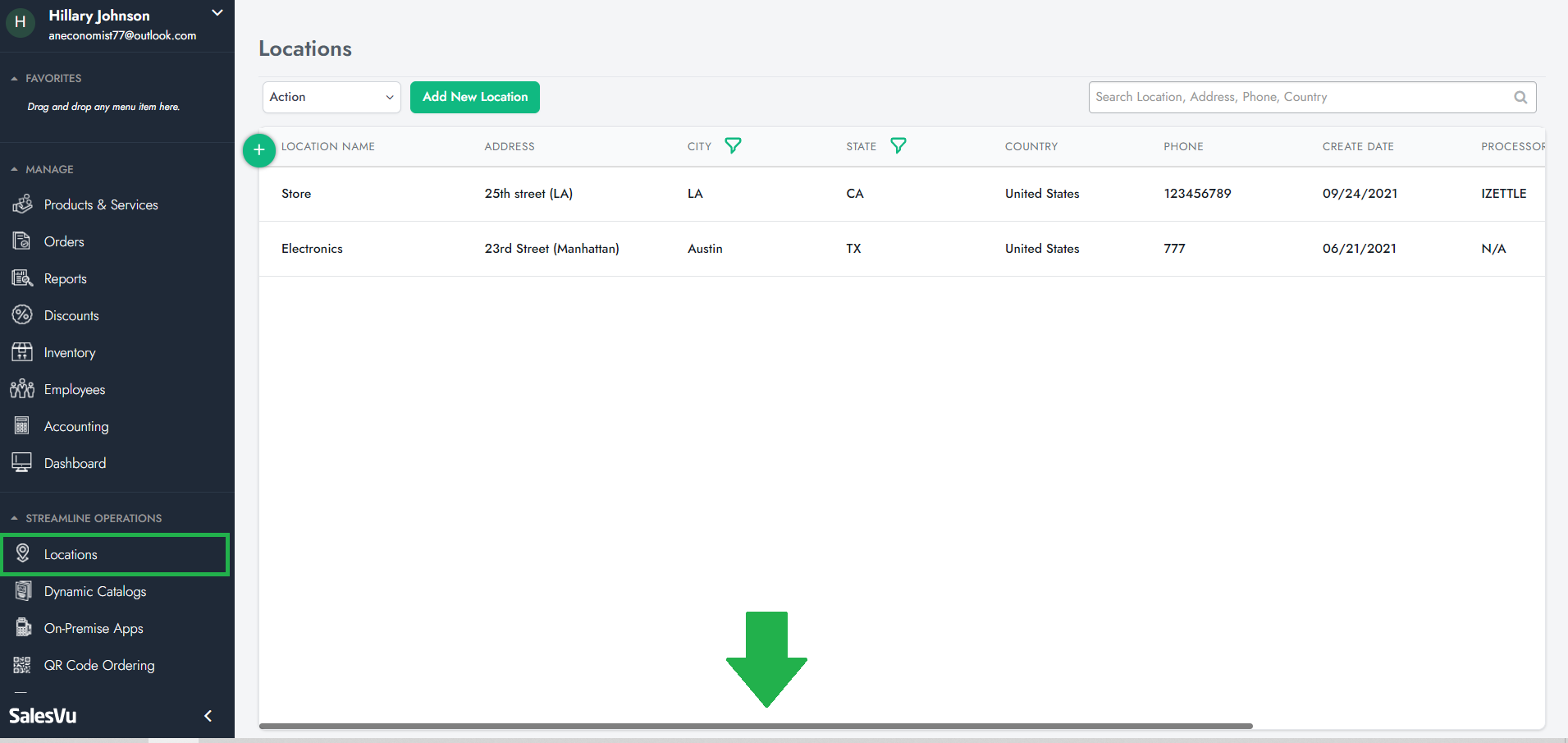The height and width of the screenshot is (743, 1568).
Task: Collapse the Manage section
Action: (x=14, y=169)
